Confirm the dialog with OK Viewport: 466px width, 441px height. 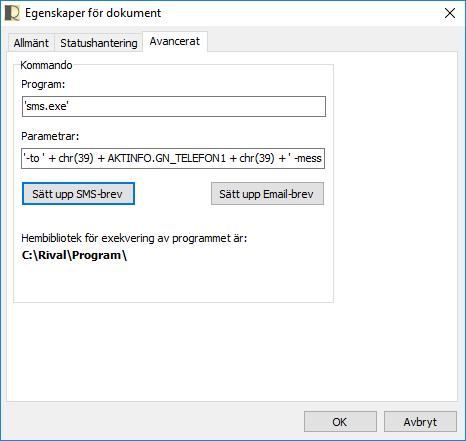pos(340,422)
